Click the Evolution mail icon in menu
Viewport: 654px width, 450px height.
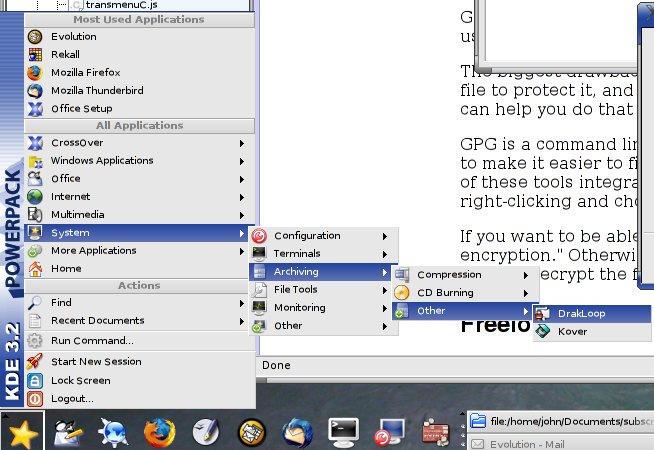[35, 37]
